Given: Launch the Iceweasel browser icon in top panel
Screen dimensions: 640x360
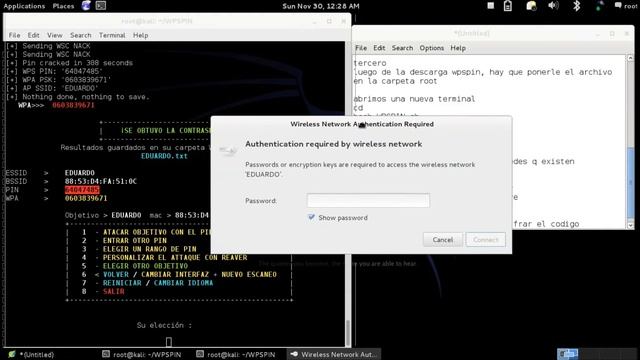Looking at the screenshot, I should (86, 6).
